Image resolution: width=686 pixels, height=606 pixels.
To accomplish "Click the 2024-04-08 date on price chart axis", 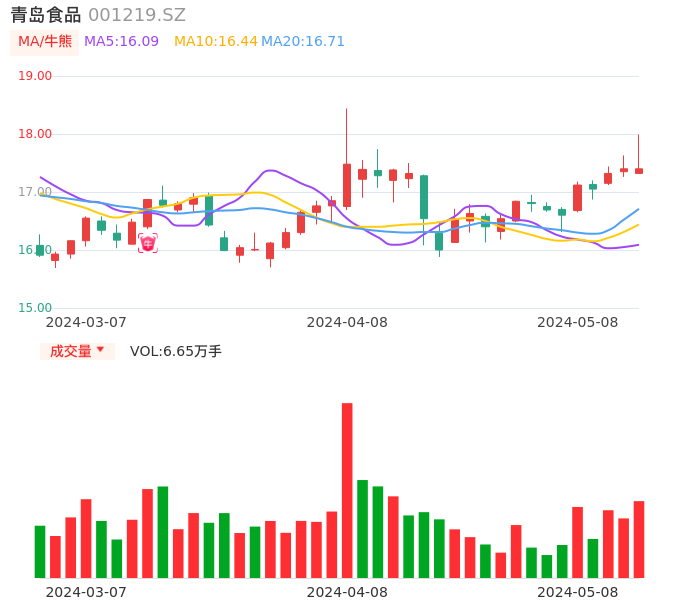I will pyautogui.click(x=346, y=322).
